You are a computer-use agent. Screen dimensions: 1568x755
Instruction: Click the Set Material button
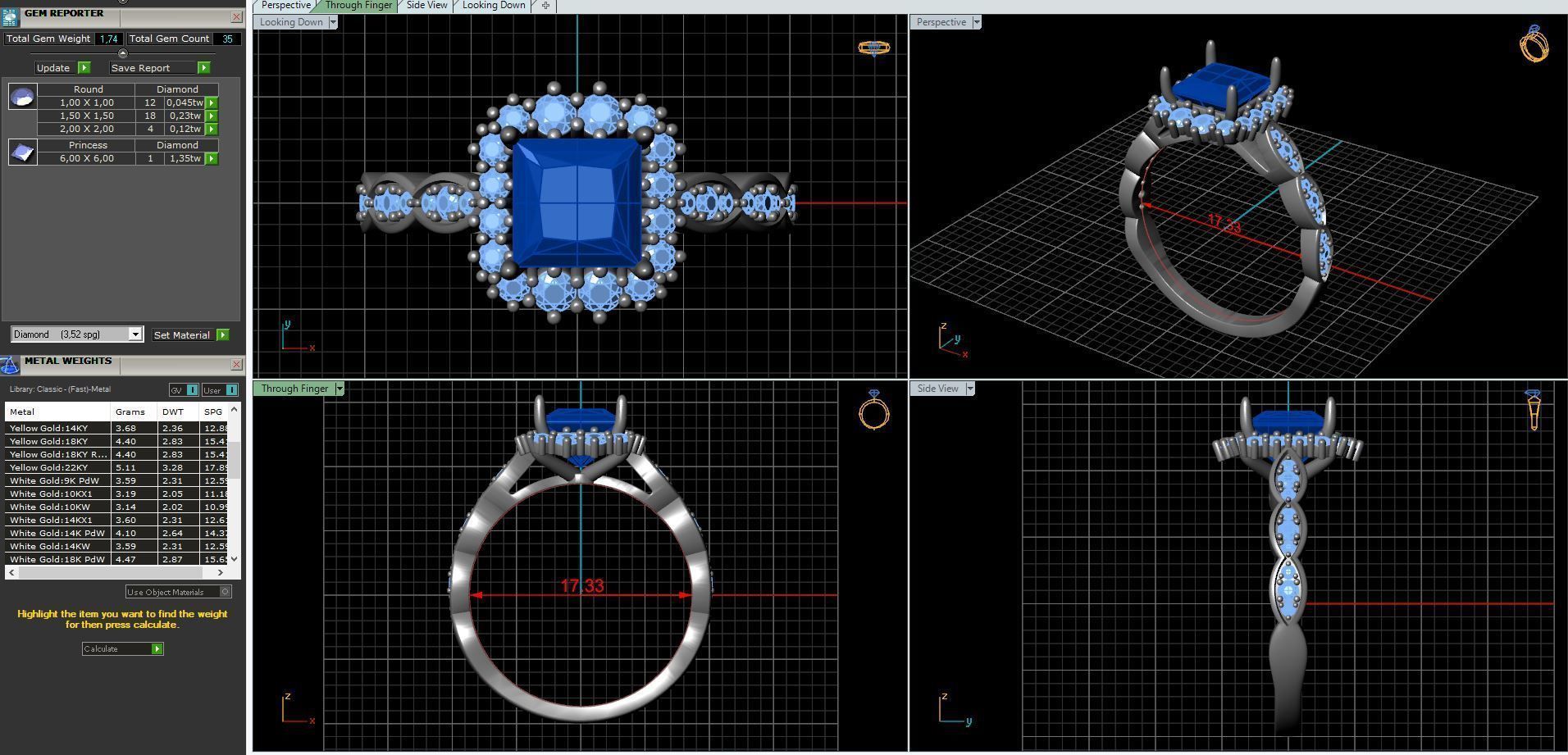182,335
